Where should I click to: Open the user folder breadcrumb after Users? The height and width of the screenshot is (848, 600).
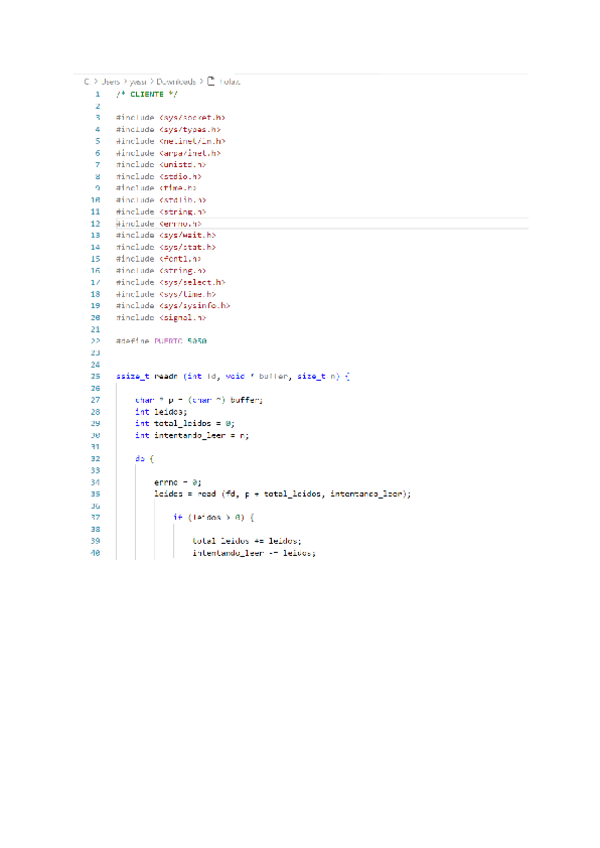tap(138, 82)
